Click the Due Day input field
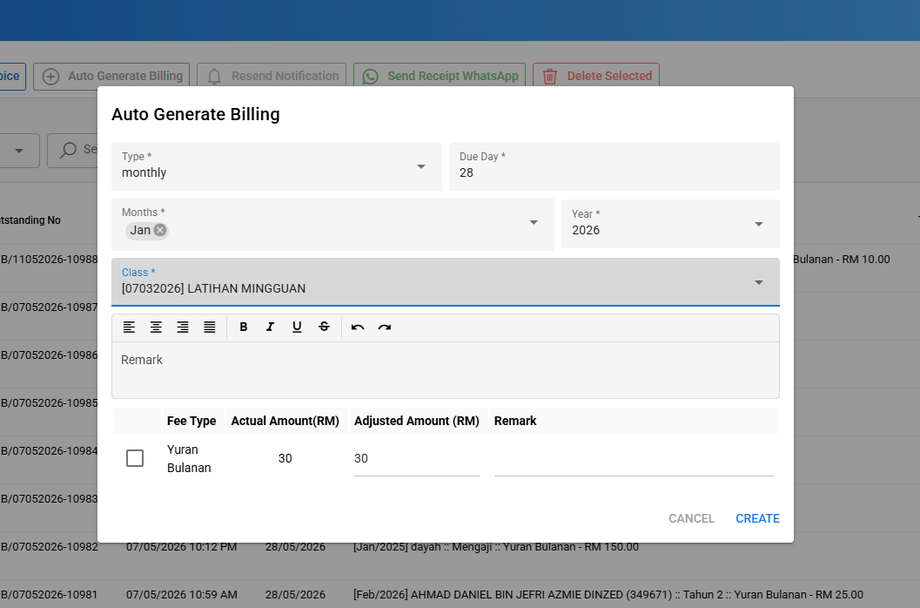The width and height of the screenshot is (920, 608). pos(614,166)
